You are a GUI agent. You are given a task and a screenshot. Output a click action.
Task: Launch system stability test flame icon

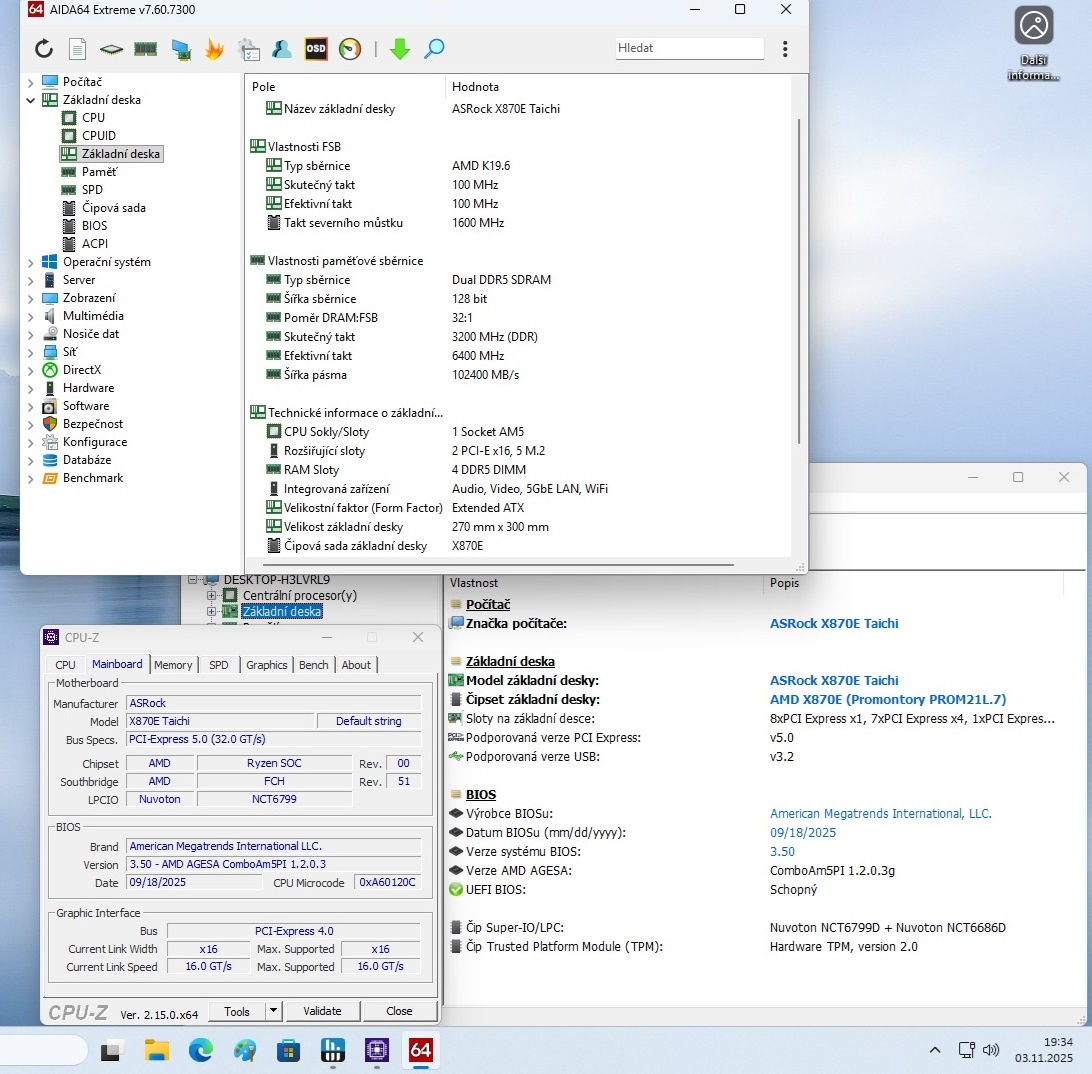(214, 49)
